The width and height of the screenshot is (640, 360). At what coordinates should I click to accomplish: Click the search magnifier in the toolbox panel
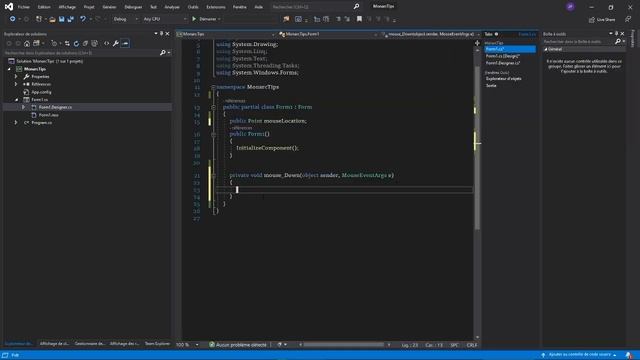[x=618, y=42]
